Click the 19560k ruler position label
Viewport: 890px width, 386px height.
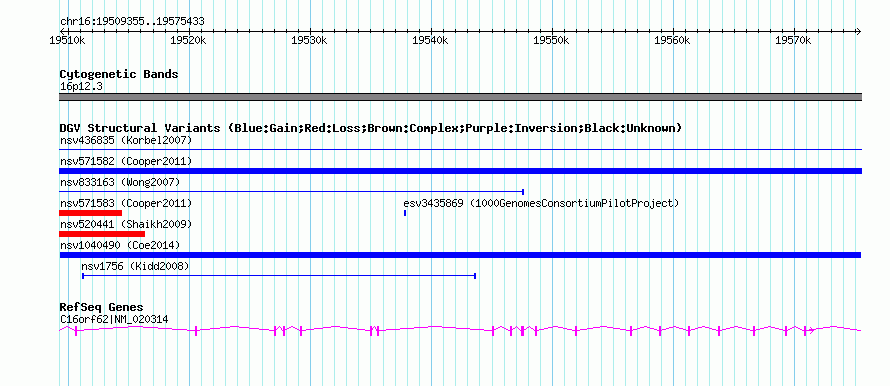(672, 41)
